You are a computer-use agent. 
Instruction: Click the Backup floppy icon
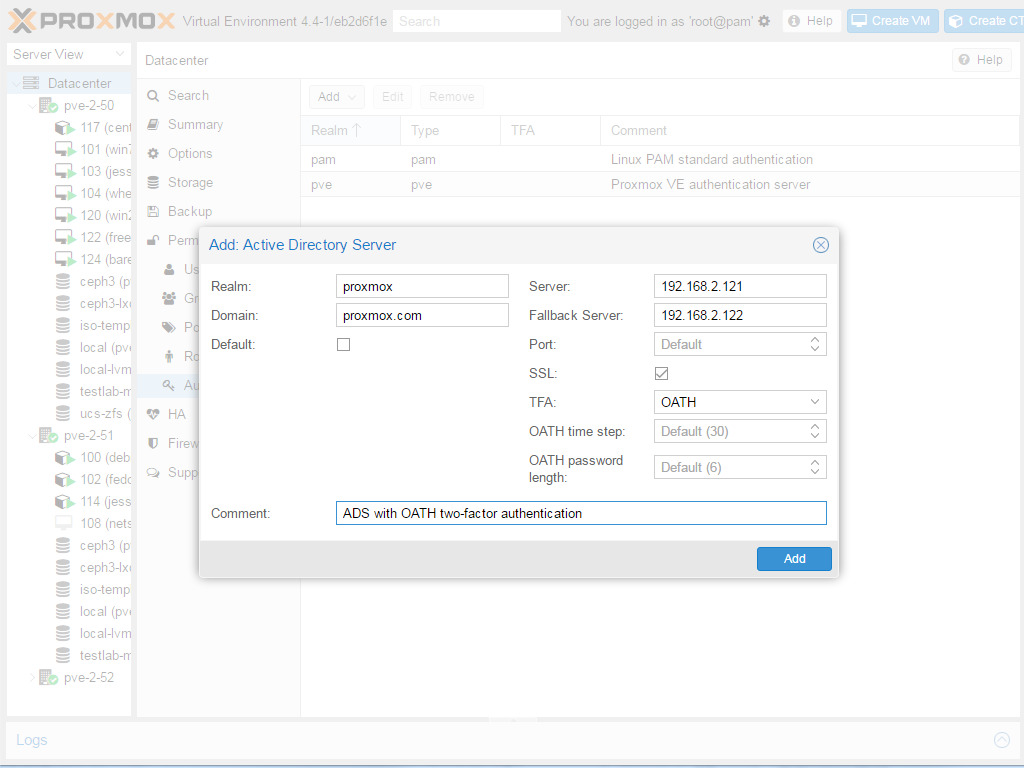153,212
